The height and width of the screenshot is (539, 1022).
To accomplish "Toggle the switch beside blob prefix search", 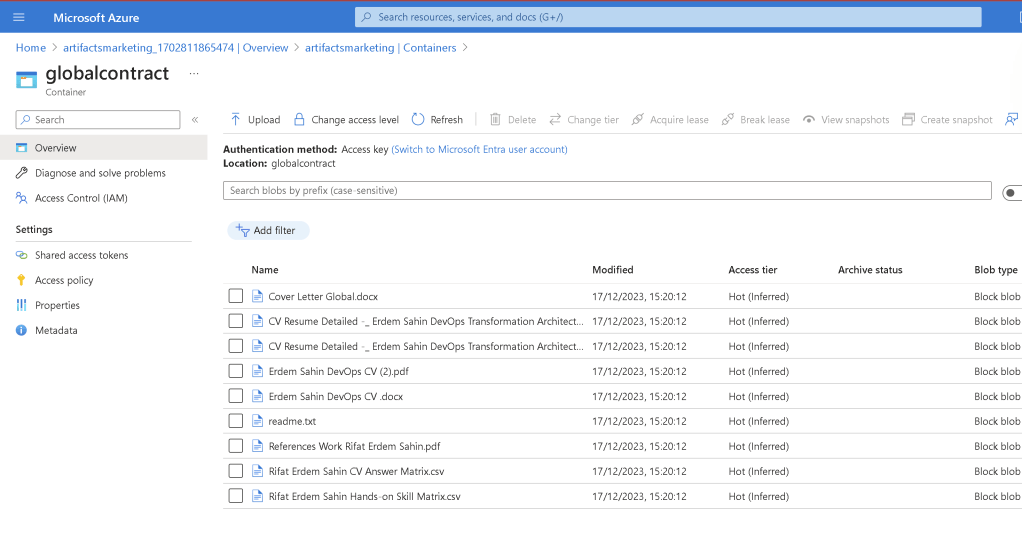I will tap(1012, 193).
